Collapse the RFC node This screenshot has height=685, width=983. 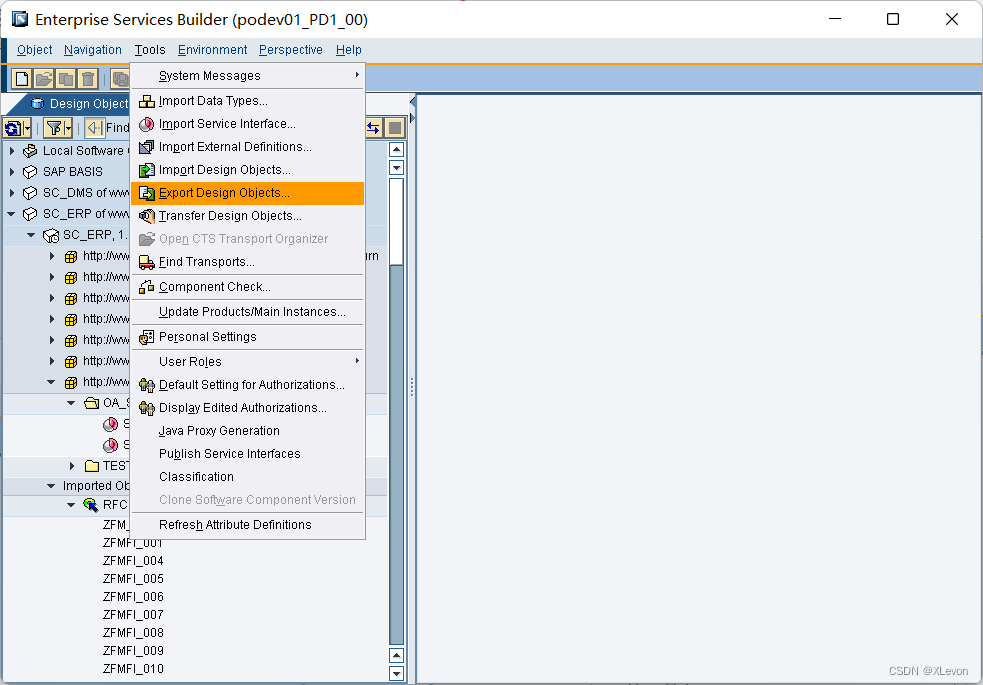click(x=71, y=505)
